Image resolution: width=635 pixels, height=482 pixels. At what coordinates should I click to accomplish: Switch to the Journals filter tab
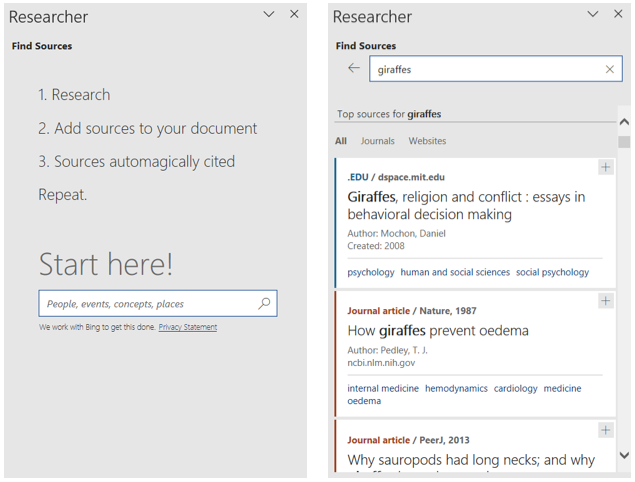[377, 141]
